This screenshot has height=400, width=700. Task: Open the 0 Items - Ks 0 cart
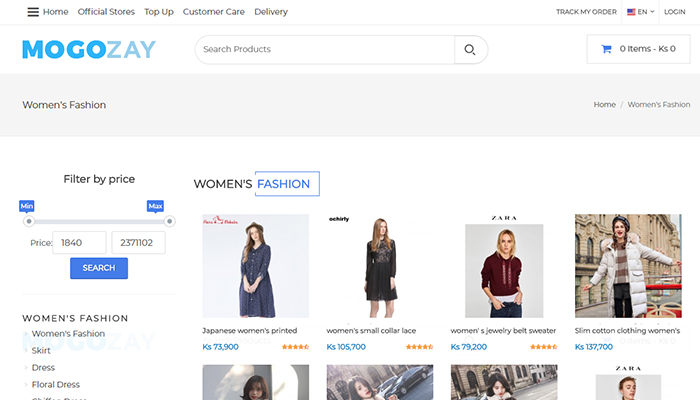point(638,49)
